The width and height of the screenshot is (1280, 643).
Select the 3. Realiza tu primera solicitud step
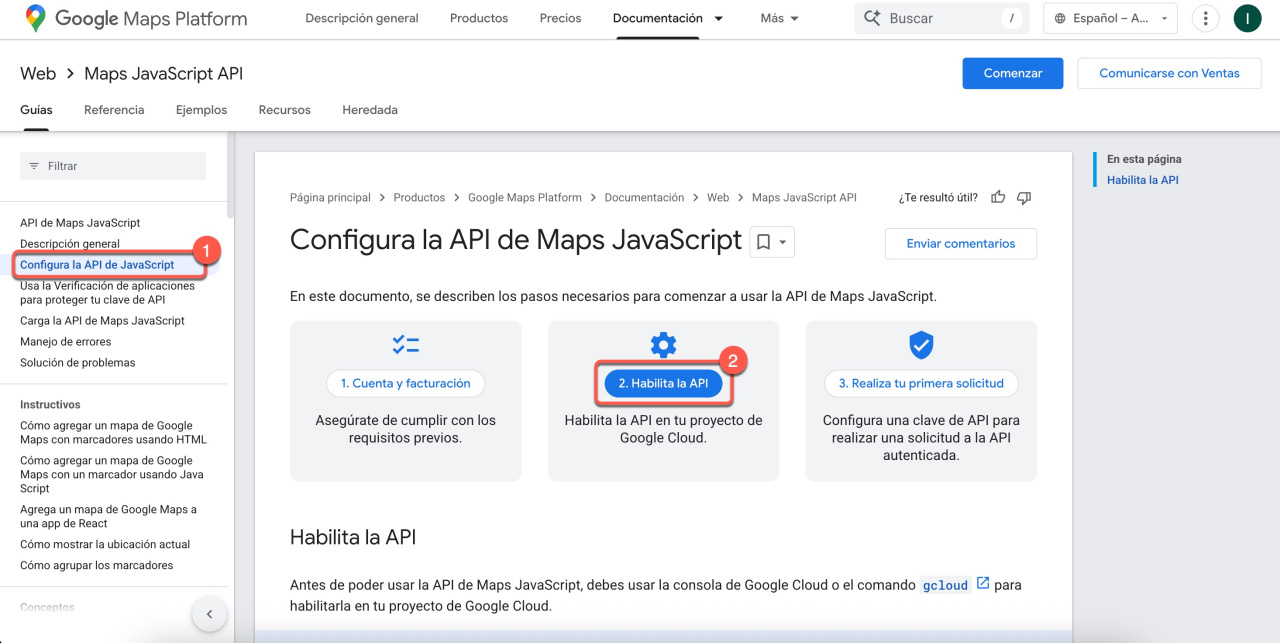tap(920, 383)
